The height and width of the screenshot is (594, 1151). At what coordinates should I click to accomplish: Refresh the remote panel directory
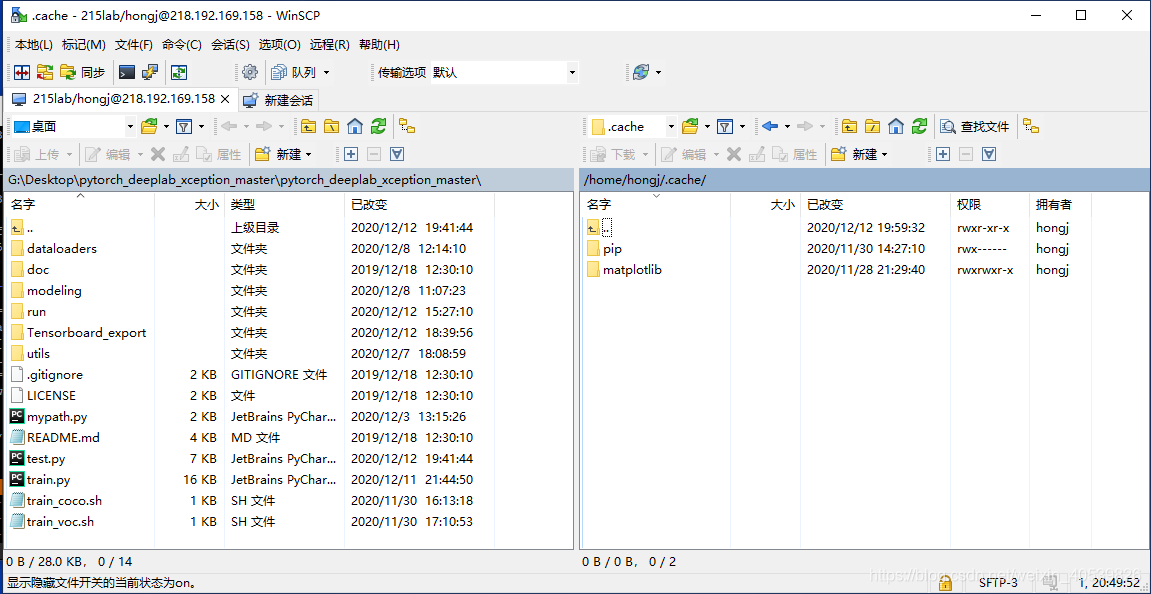[919, 126]
